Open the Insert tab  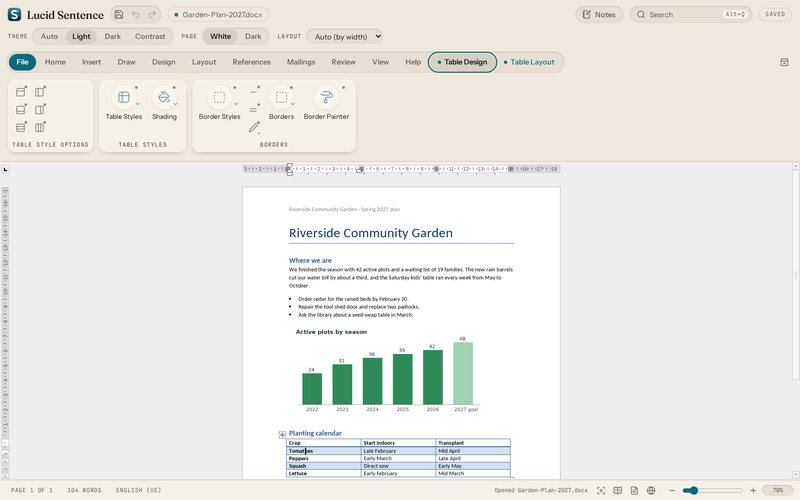point(91,62)
